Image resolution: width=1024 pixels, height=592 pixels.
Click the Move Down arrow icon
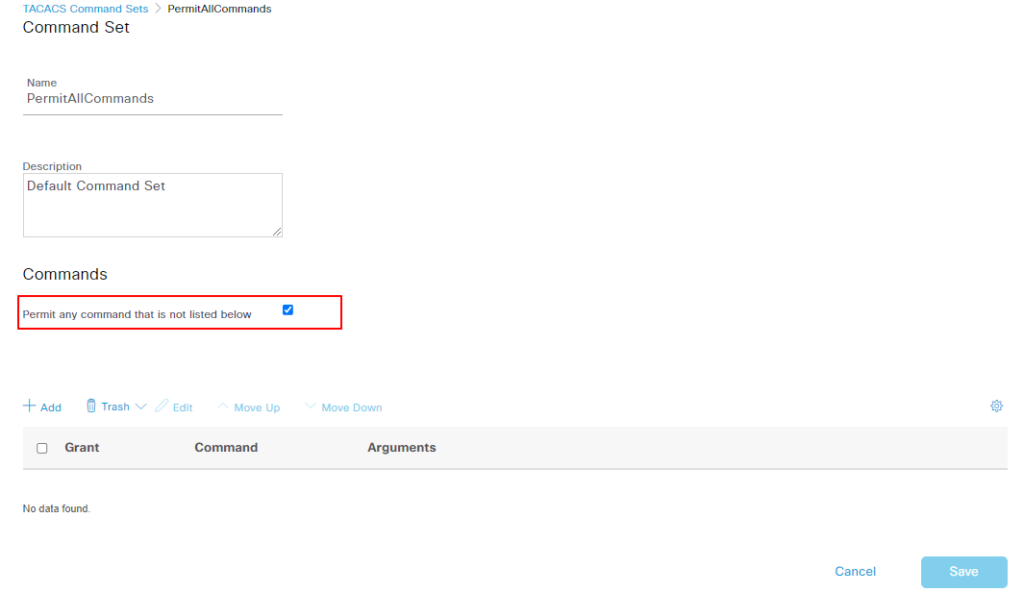pos(310,406)
